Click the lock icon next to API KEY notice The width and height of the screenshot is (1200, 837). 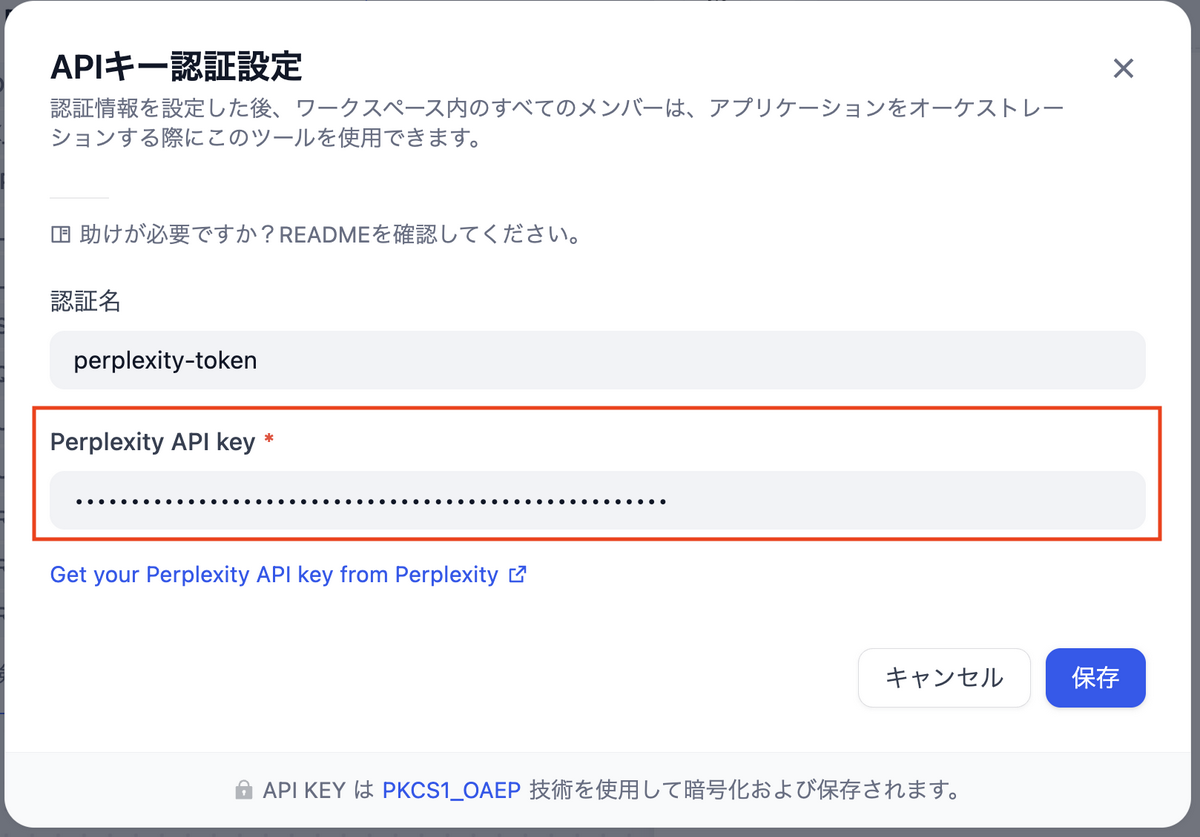pyautogui.click(x=243, y=789)
